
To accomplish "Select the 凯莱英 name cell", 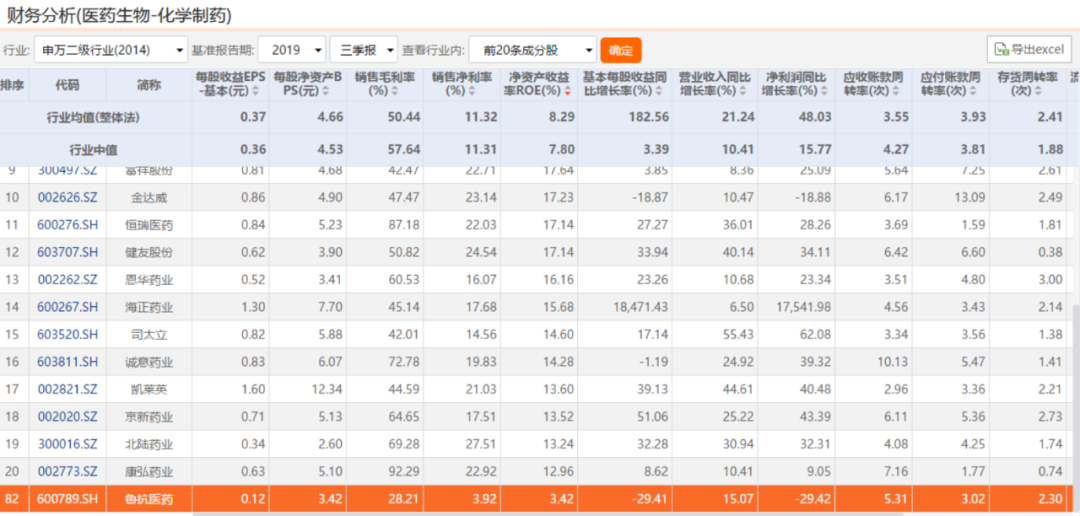I will 149,389.
